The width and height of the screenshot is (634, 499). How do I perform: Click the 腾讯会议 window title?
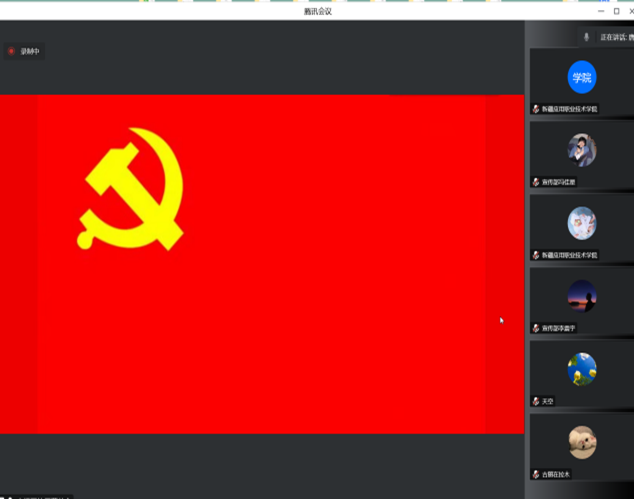tap(317, 11)
